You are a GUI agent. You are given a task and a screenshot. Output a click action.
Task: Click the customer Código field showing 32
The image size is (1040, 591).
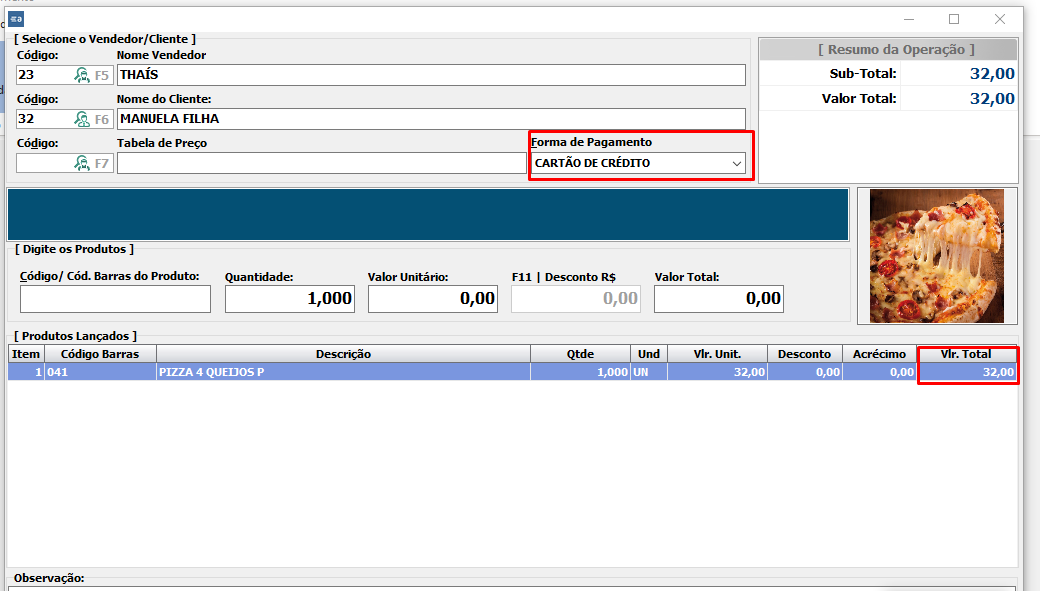[x=42, y=119]
